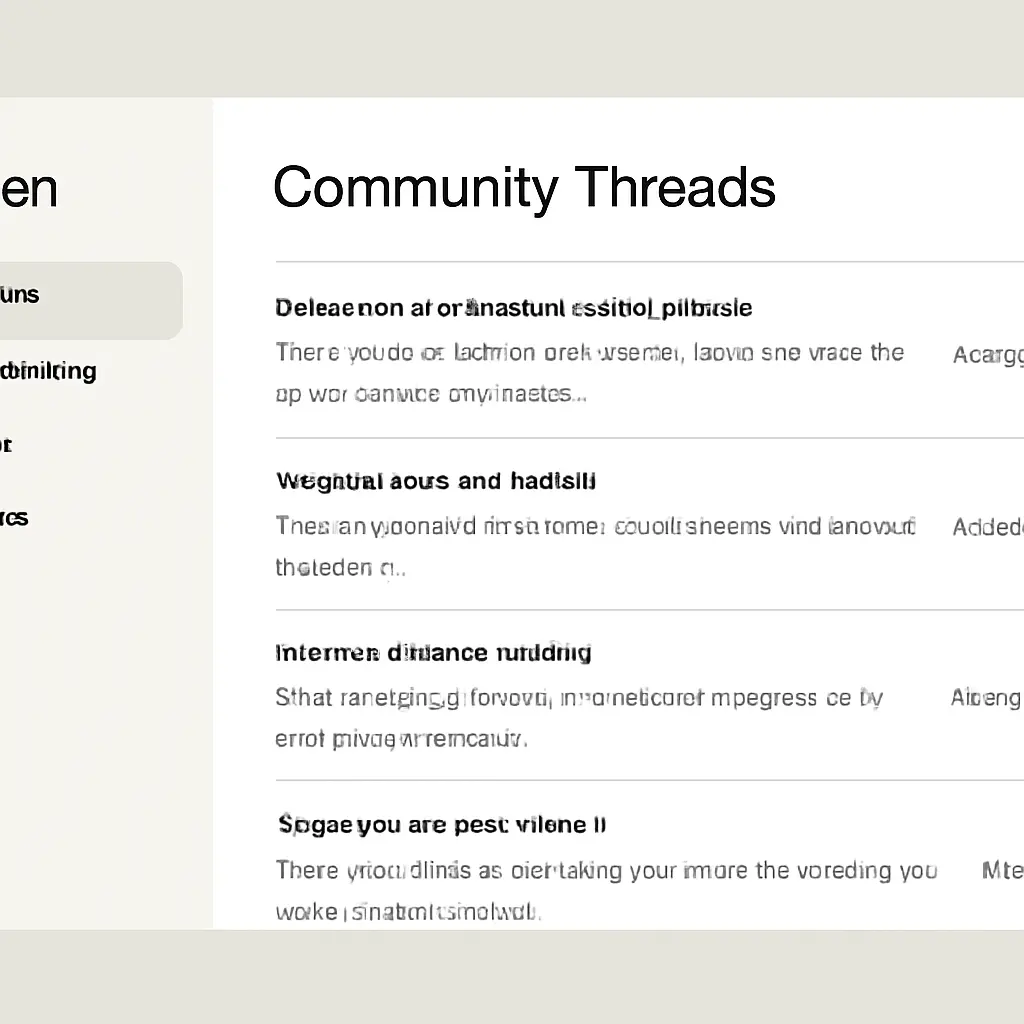Open the sidebar item ending in "cs"
The height and width of the screenshot is (1024, 1024).
pos(14,518)
